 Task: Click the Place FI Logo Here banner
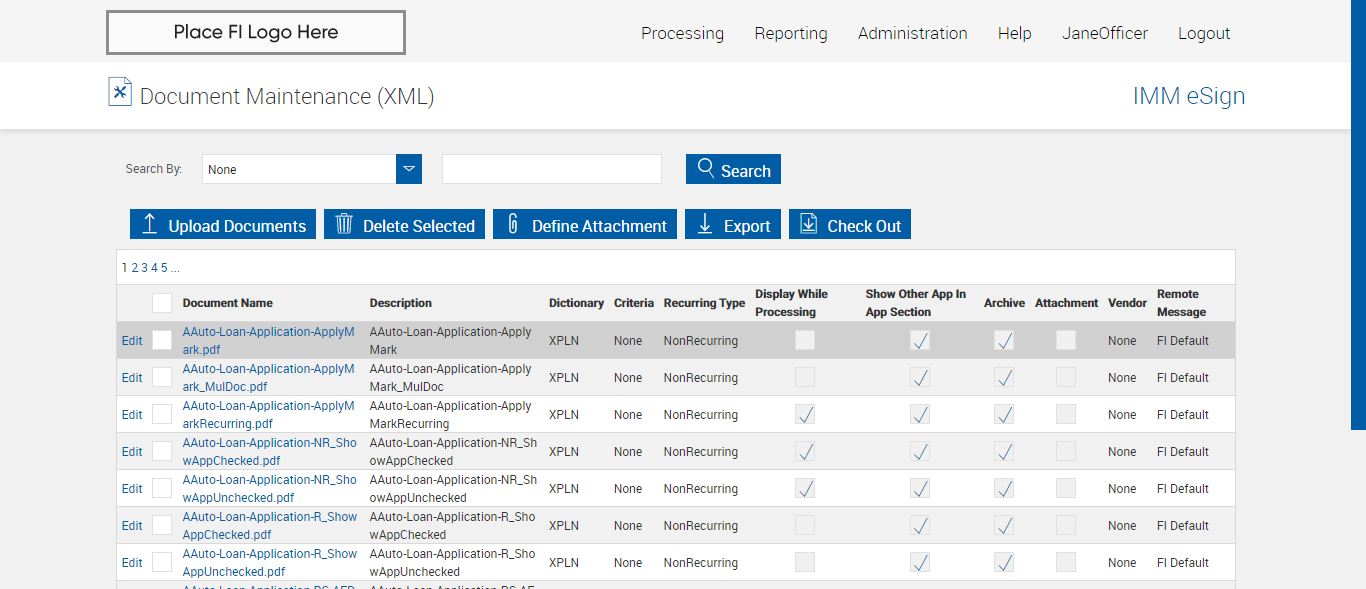tap(256, 33)
